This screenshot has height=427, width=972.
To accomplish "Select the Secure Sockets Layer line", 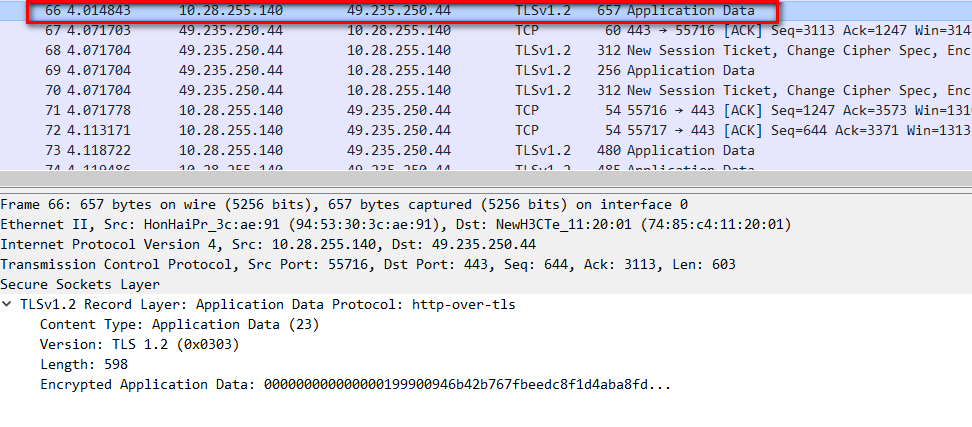I will point(82,284).
